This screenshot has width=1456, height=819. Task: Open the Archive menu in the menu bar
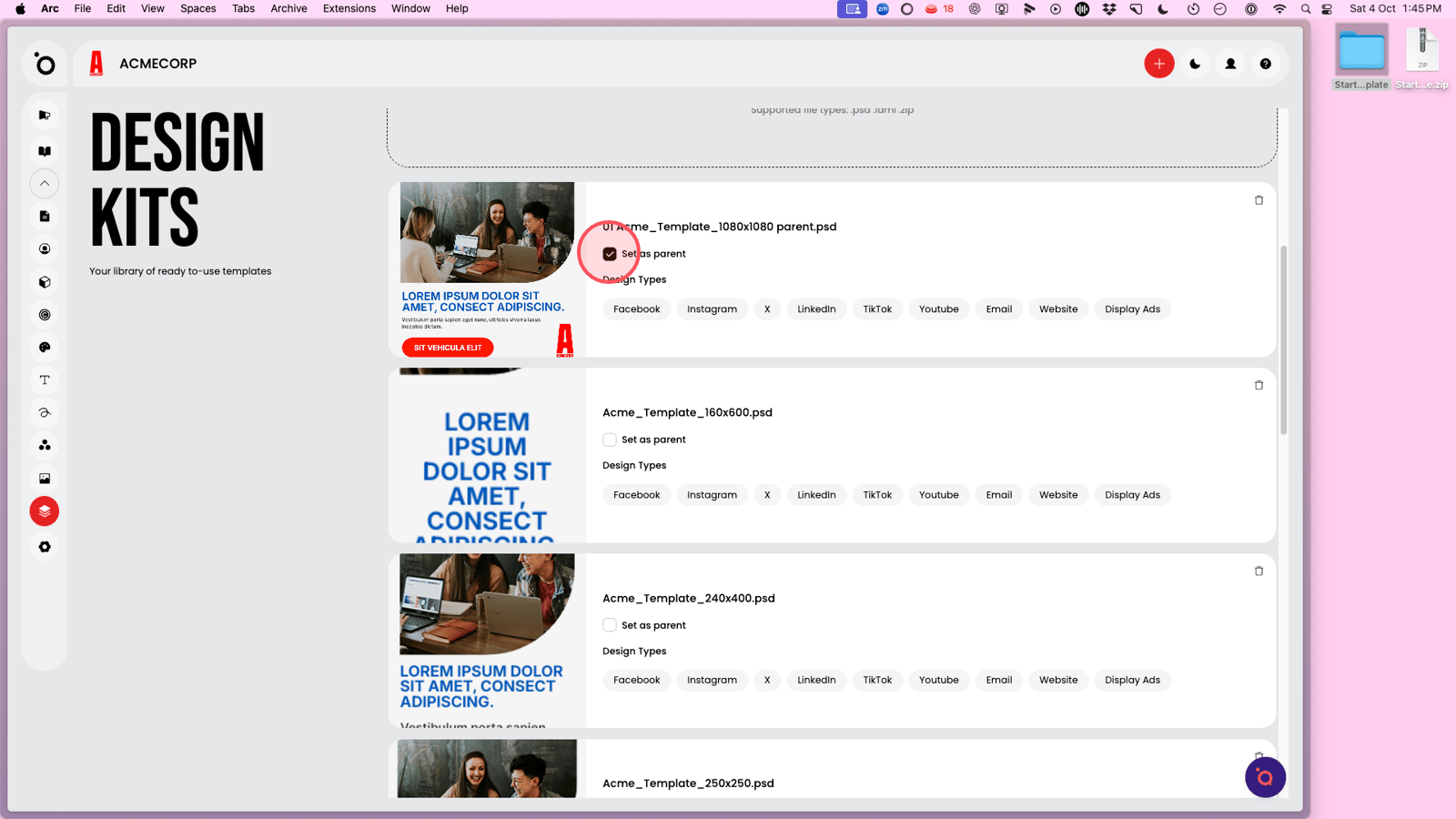tap(288, 8)
